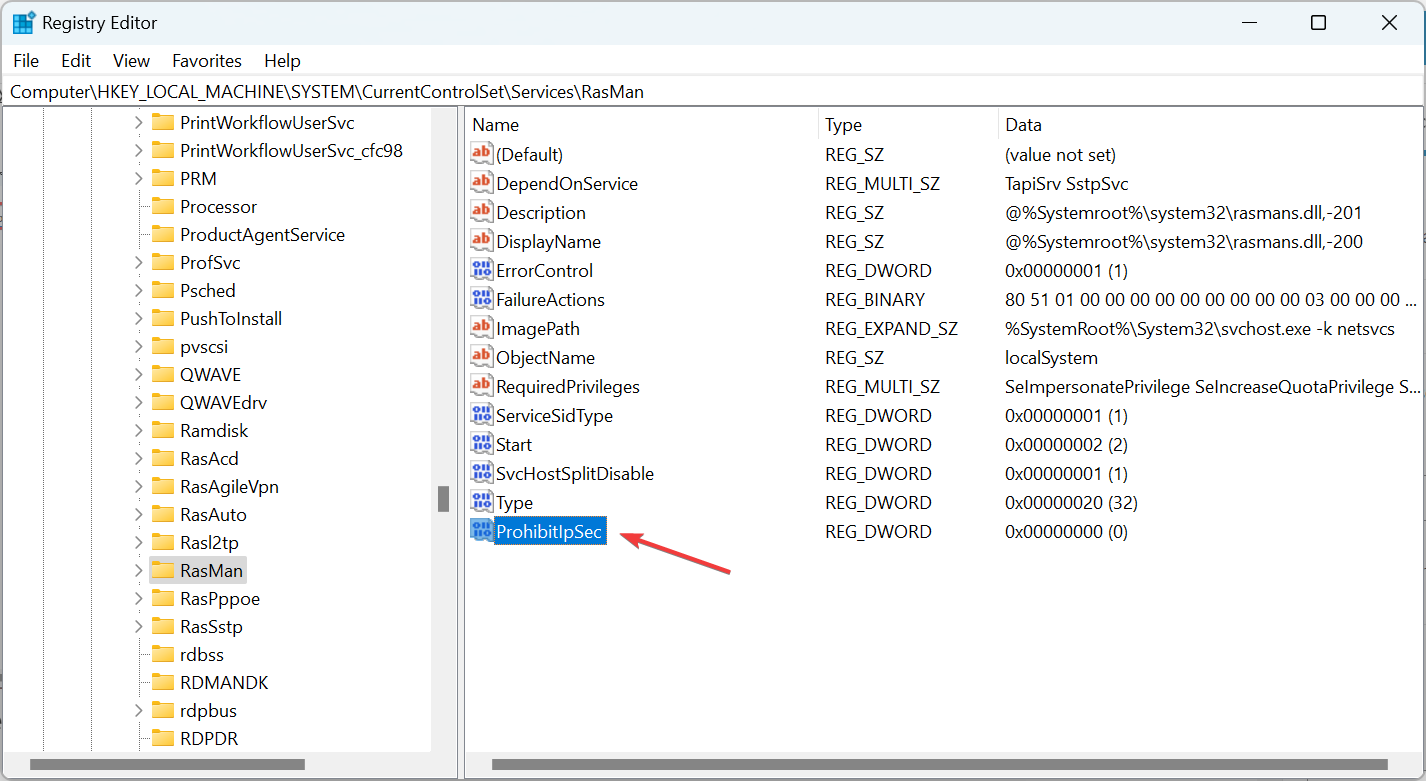Select the DisplayName string value icon
Screen dimensions: 1426x781
pyautogui.click(x=482, y=241)
